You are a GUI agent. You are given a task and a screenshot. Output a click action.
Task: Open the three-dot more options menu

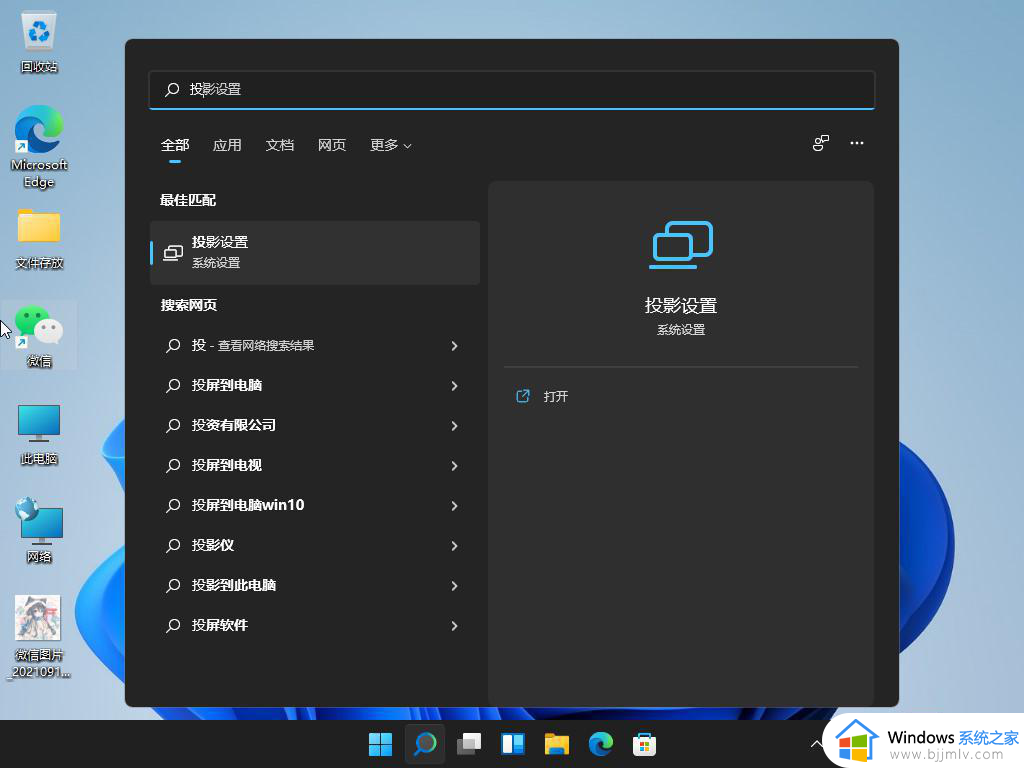tap(857, 143)
